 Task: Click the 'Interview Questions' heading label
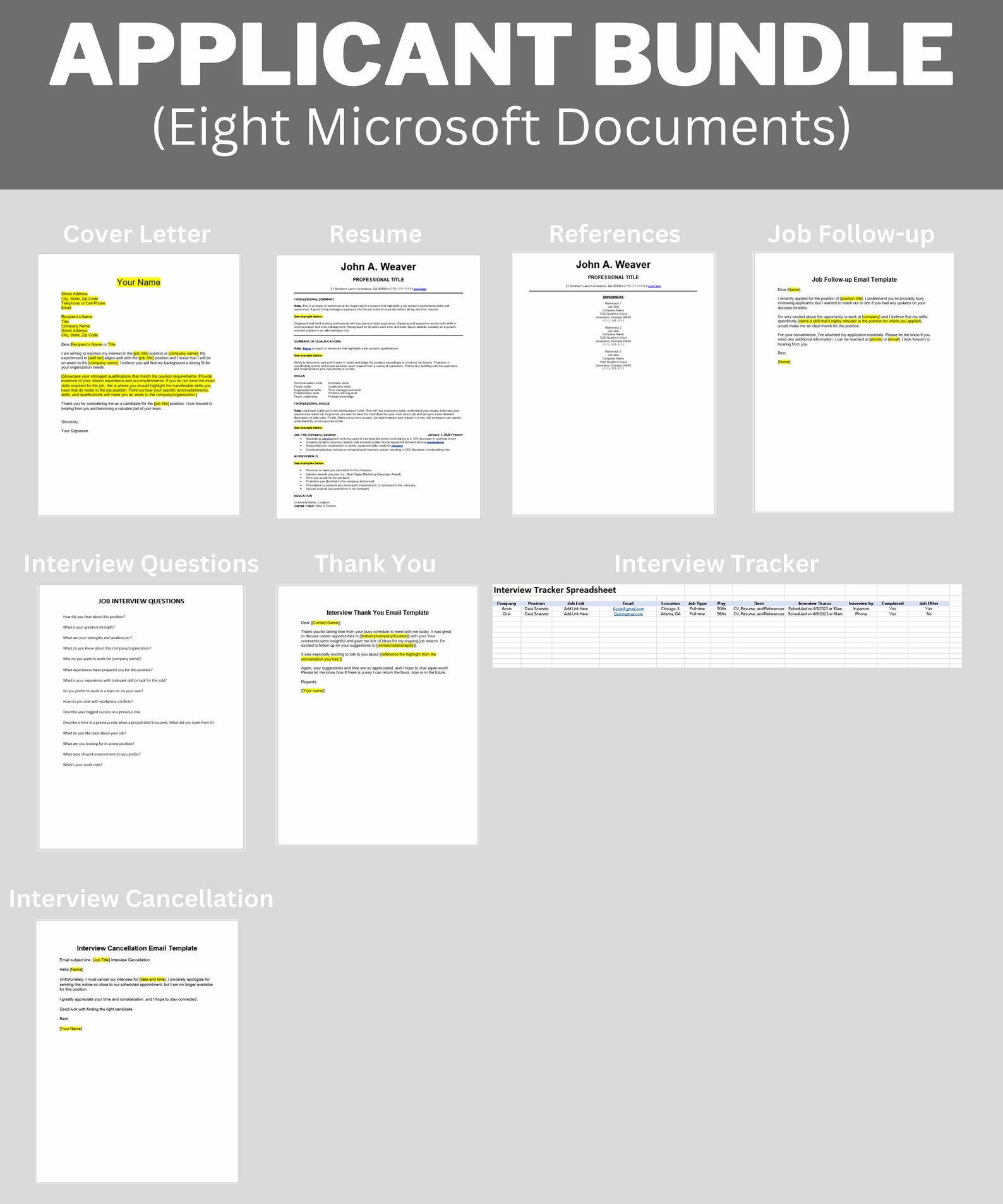click(141, 563)
